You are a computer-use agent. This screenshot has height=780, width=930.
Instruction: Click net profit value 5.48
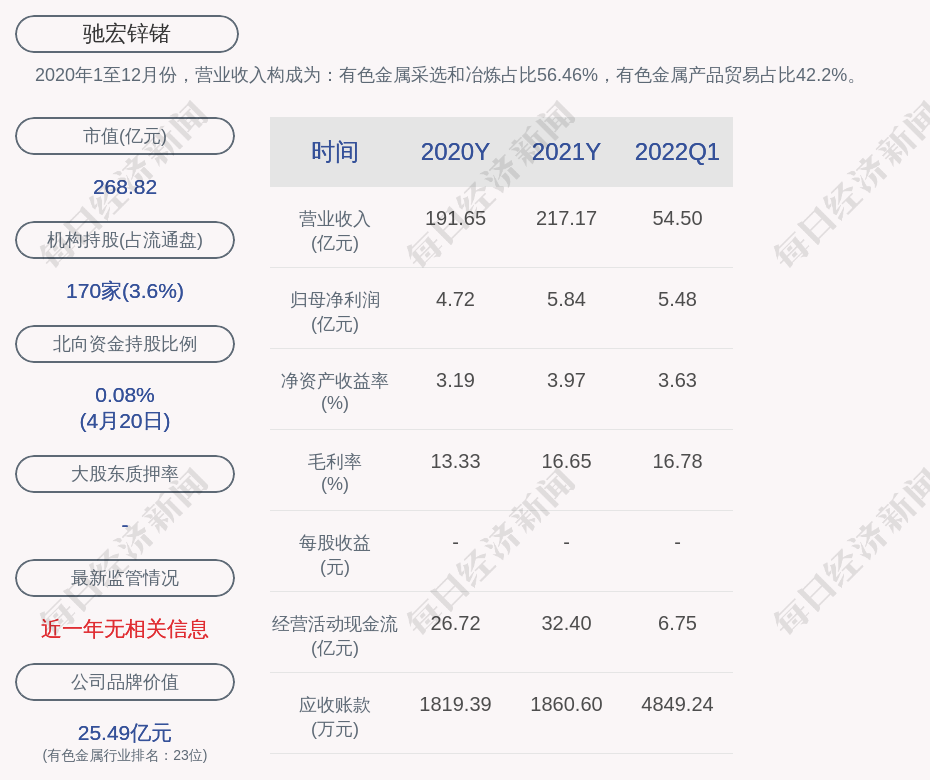(x=677, y=300)
